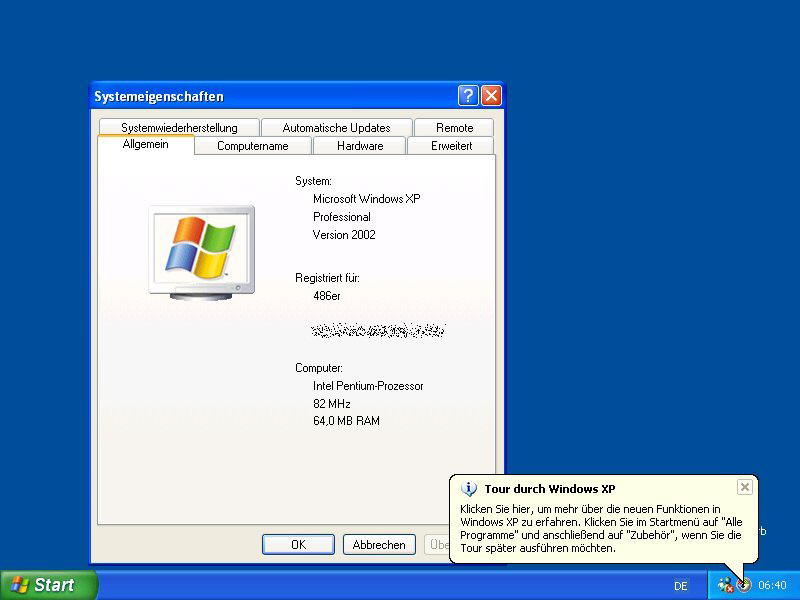Dismiss the Tour durch Windows XP balloon
Screen dimensions: 800x600
[744, 487]
